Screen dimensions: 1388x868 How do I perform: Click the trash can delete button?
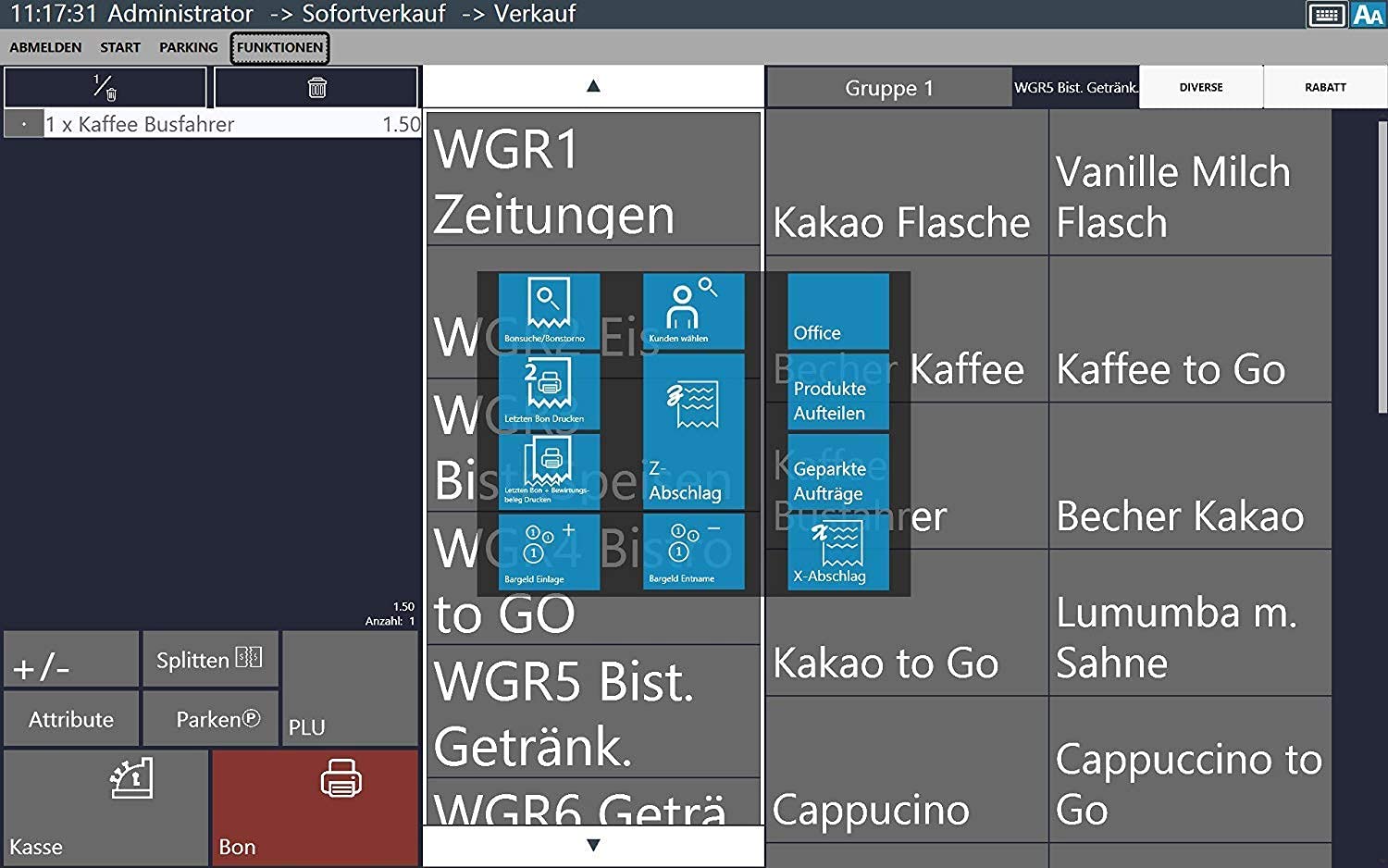(316, 88)
